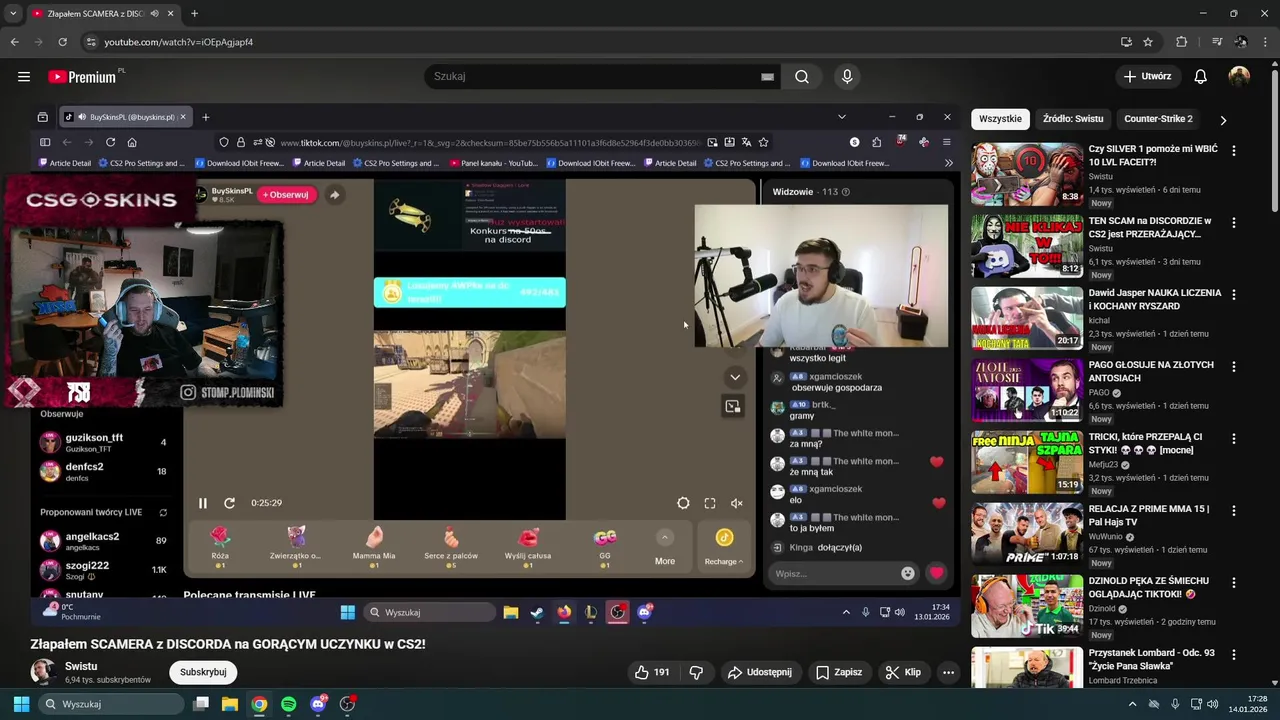Open Chrome three-dot menu
Screen dimensions: 1280x720
click(1265, 42)
